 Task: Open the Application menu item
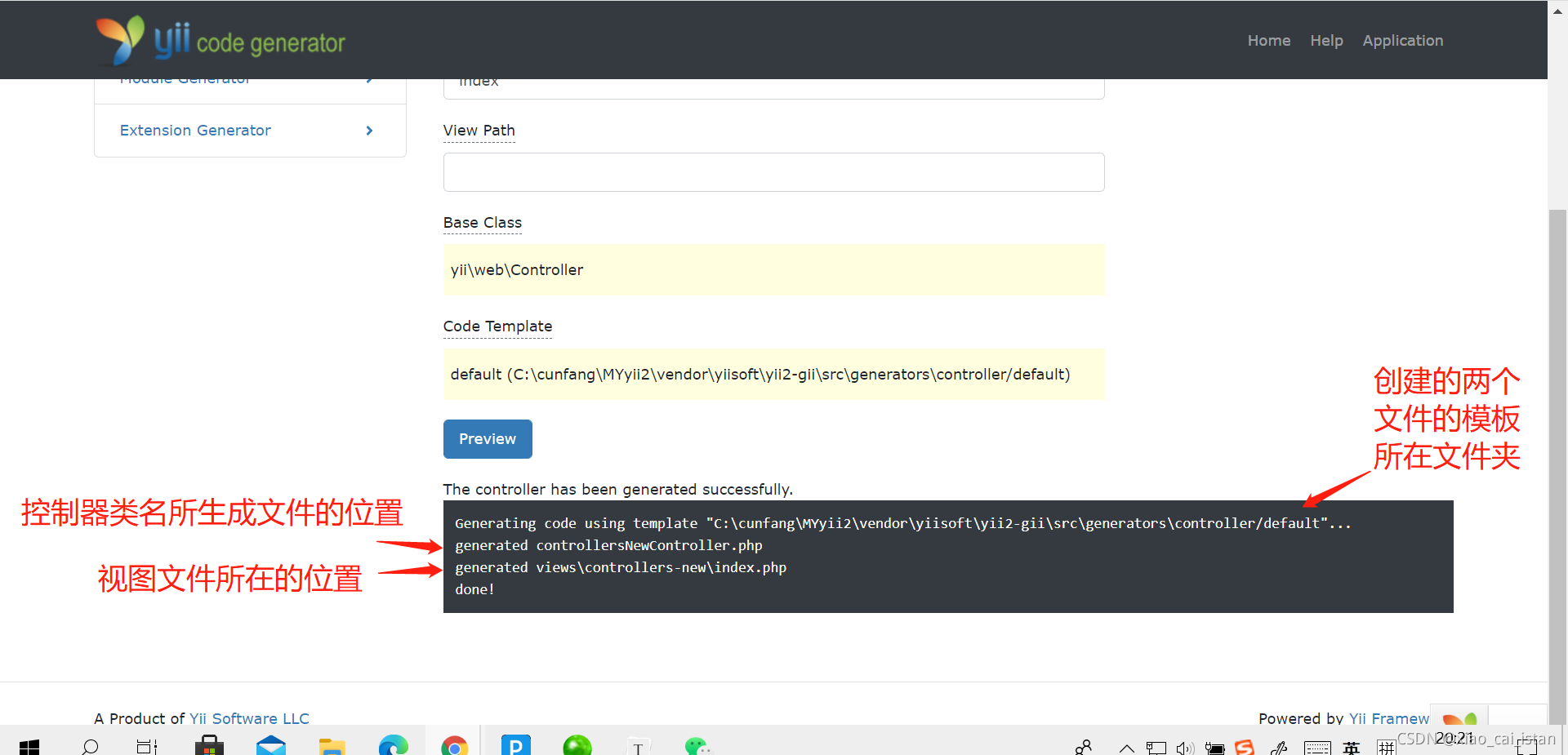1402,40
